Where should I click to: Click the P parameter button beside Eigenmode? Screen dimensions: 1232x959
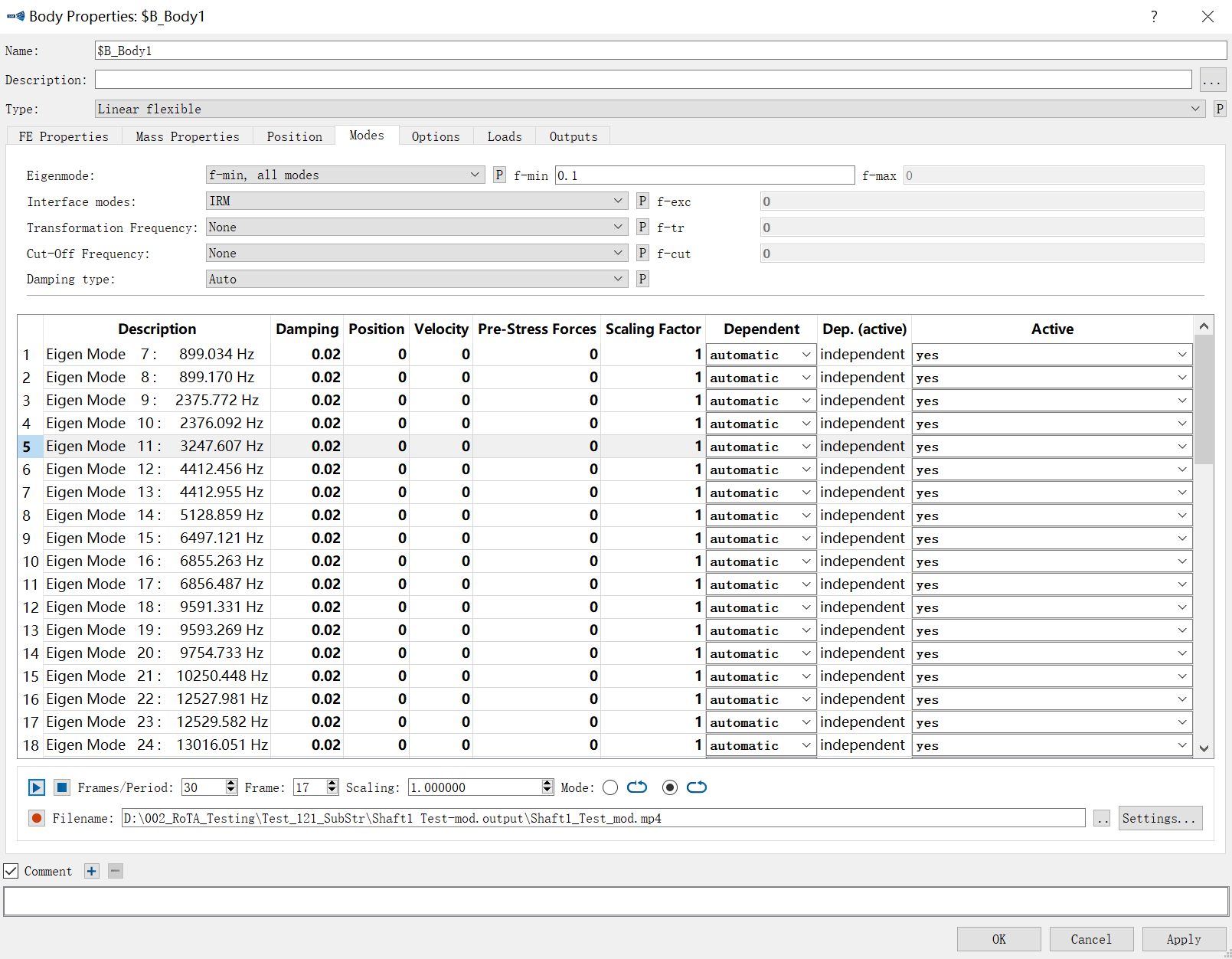(499, 175)
